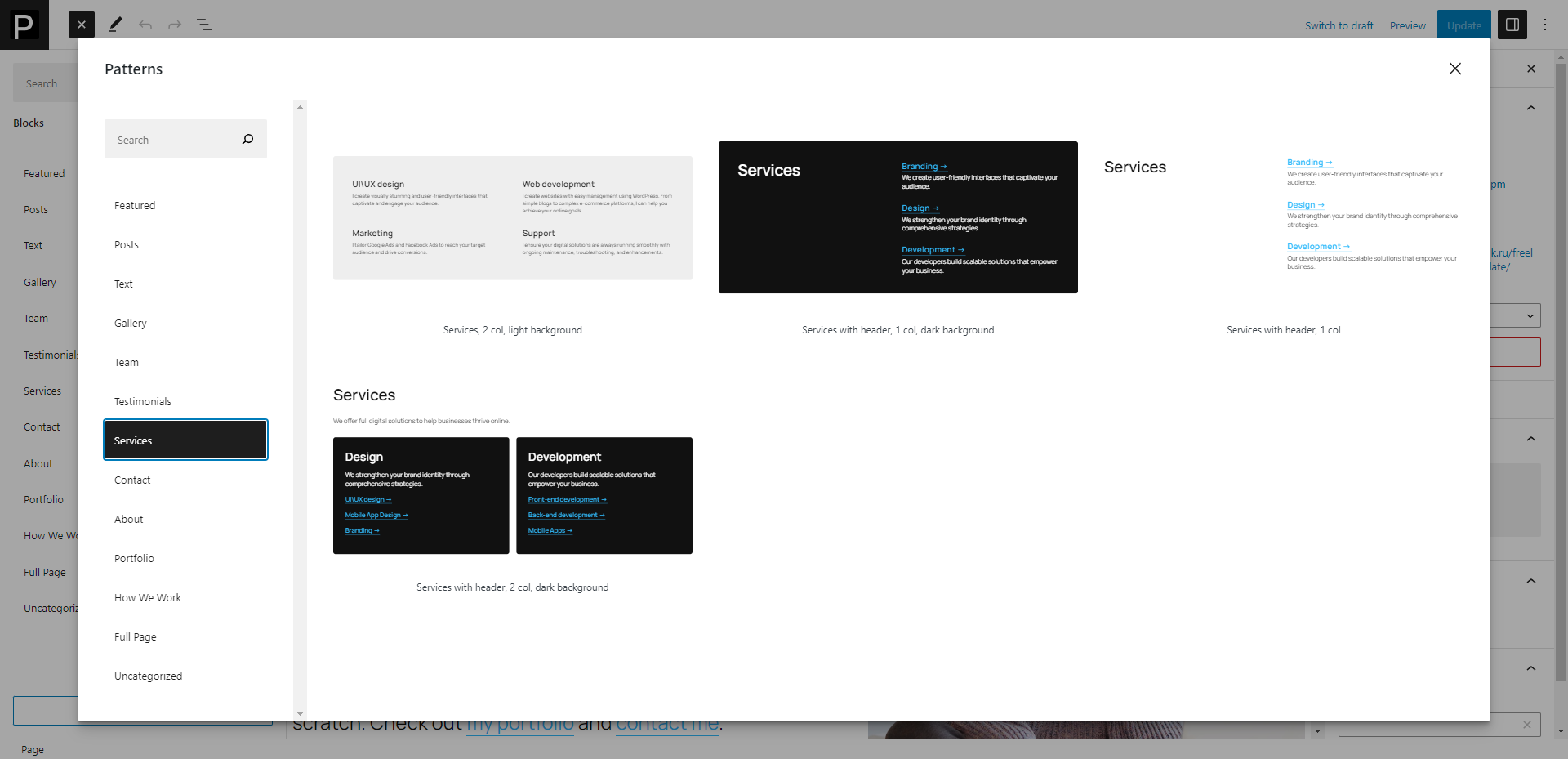
Task: Insert Services 2 col light background pattern
Action: (512, 218)
